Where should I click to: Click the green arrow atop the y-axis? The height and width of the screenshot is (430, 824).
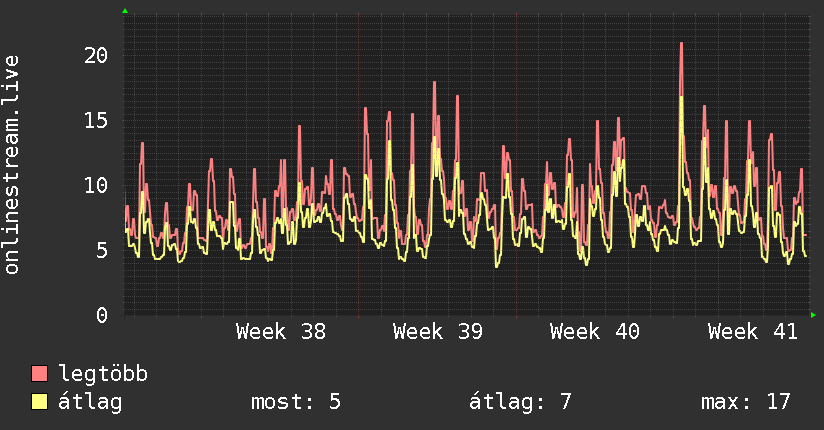coord(125,11)
